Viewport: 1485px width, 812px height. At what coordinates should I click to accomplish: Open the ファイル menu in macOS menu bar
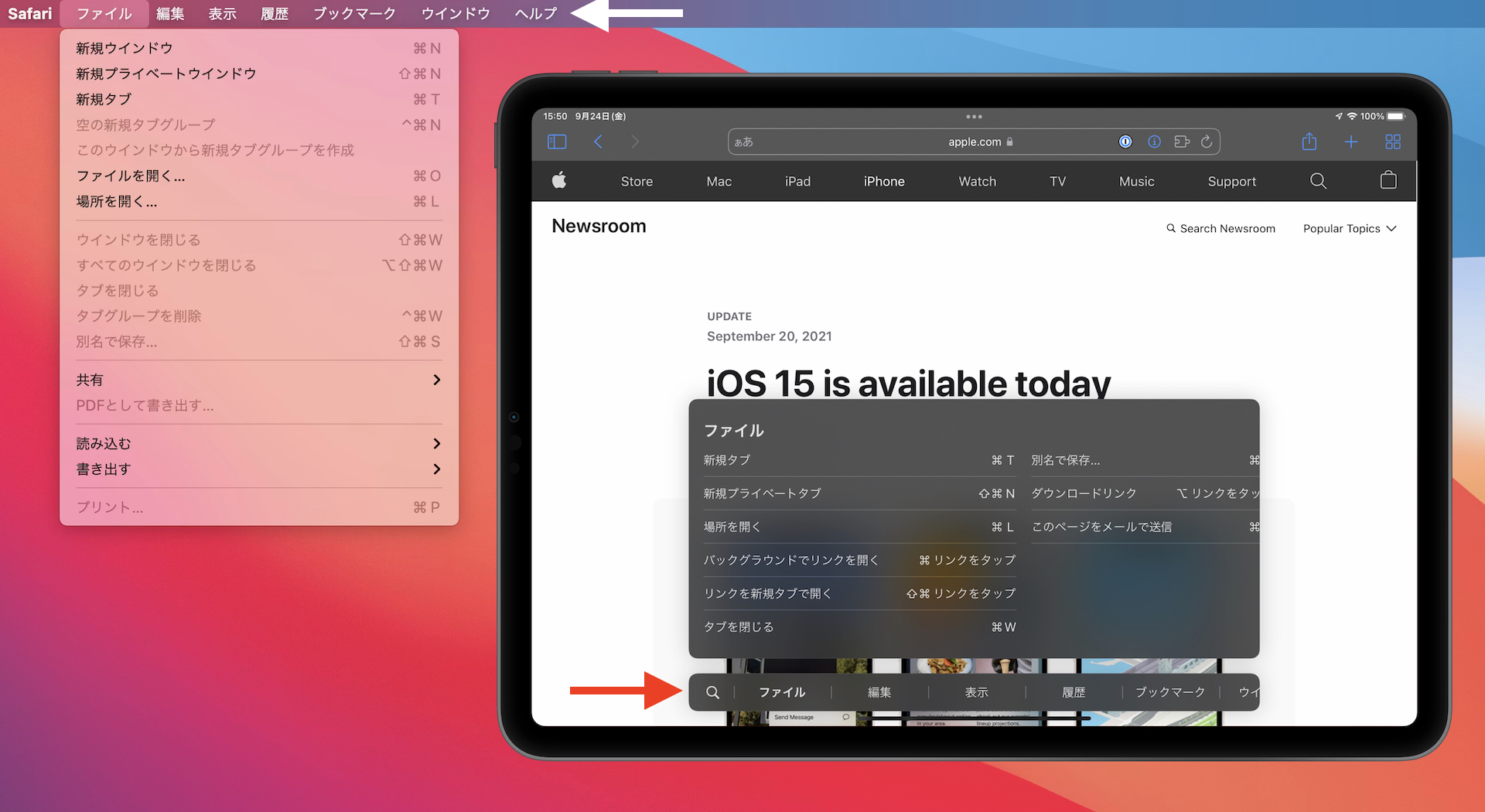tap(104, 13)
